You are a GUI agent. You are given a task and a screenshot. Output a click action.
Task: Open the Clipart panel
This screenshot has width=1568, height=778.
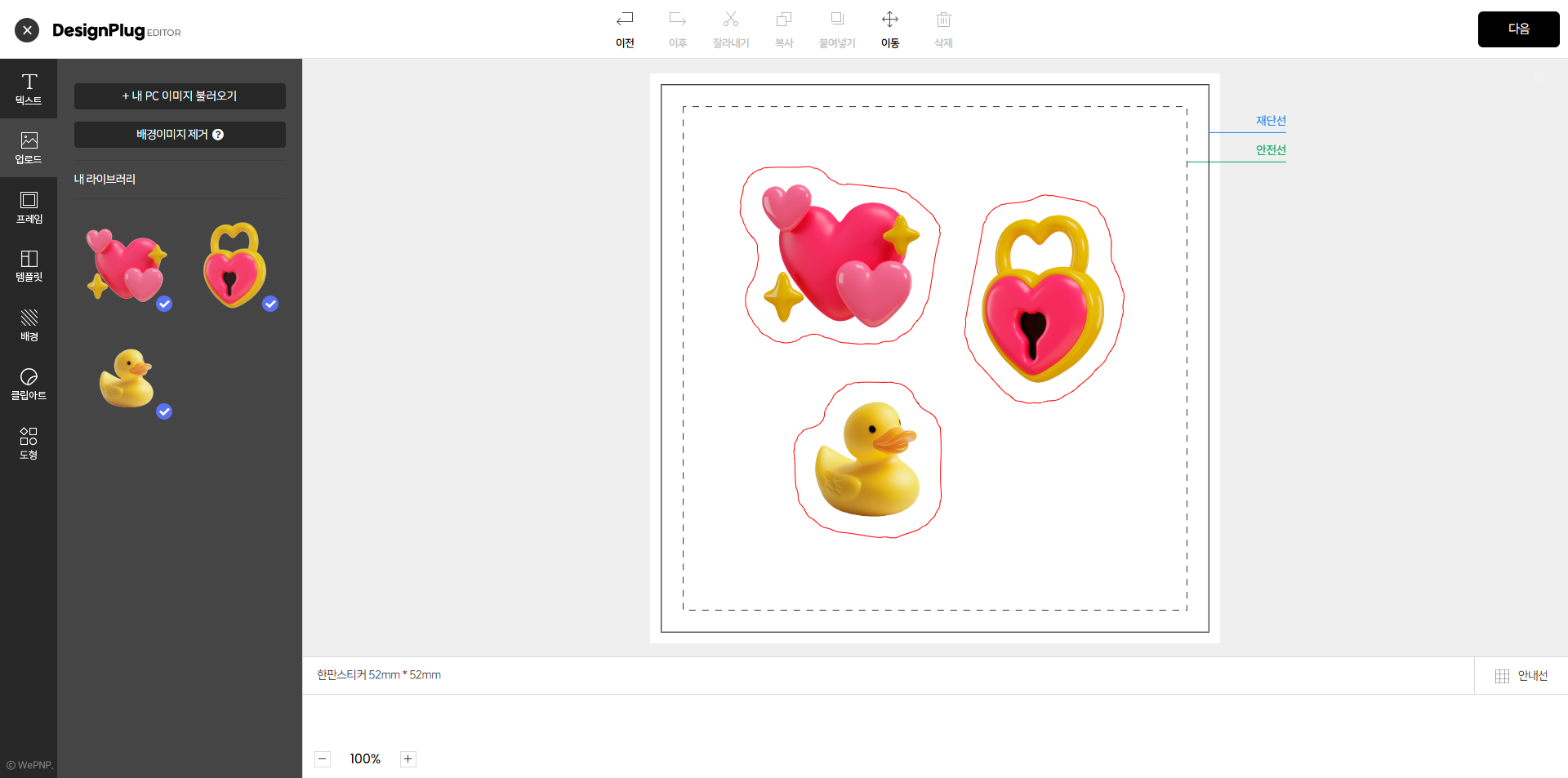[x=29, y=385]
